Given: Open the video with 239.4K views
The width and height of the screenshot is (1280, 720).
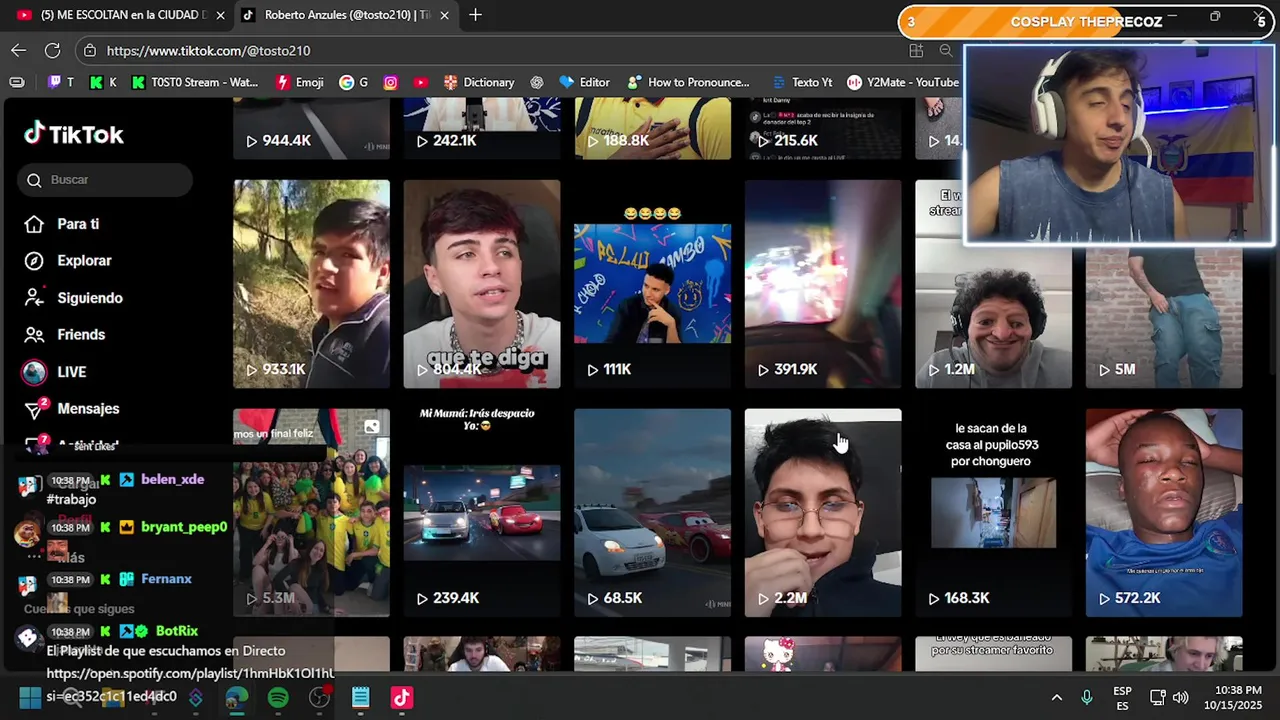Looking at the screenshot, I should 482,512.
